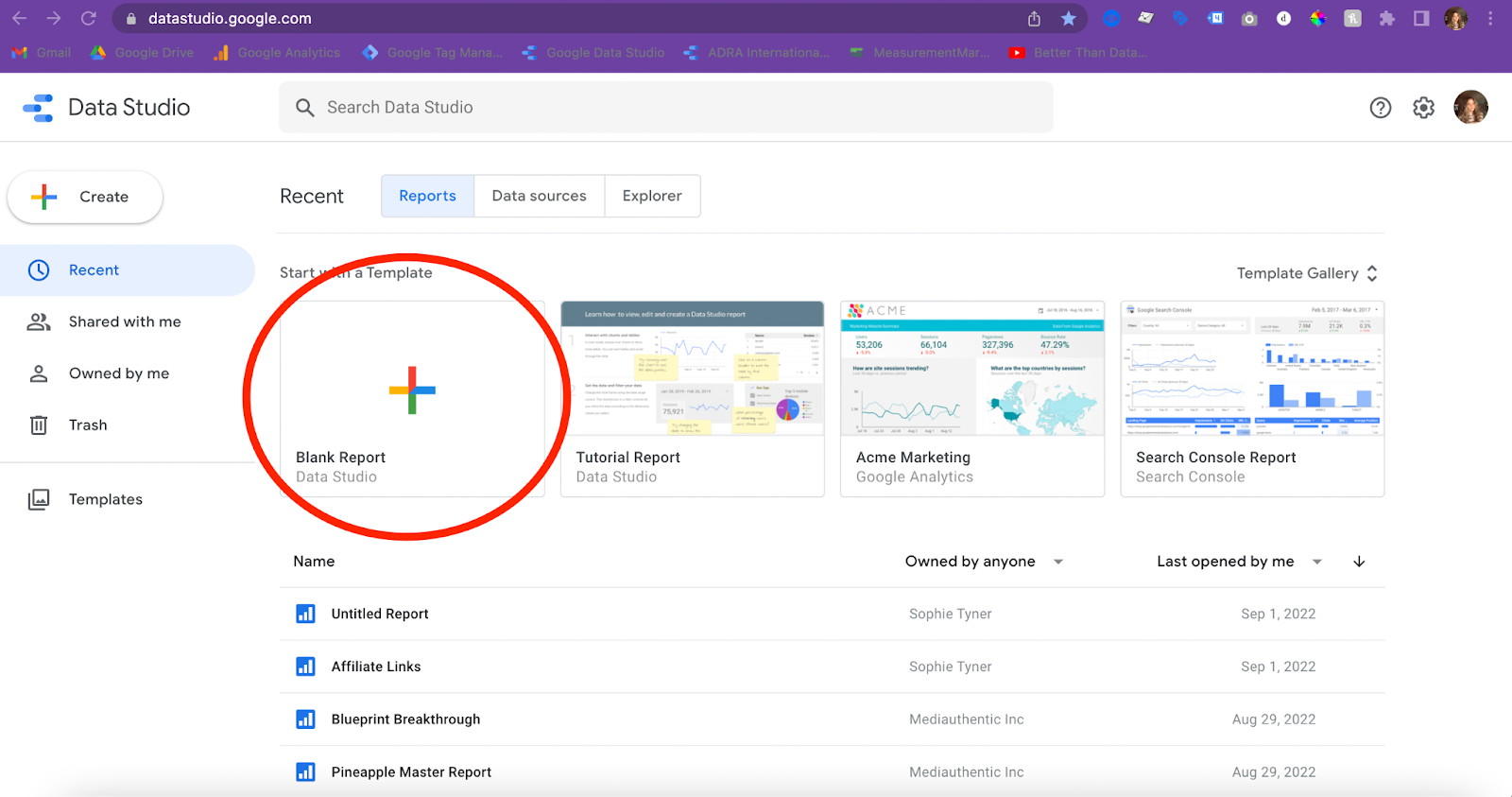Click the bookmark star icon
The height and width of the screenshot is (797, 1512).
pos(1069,19)
